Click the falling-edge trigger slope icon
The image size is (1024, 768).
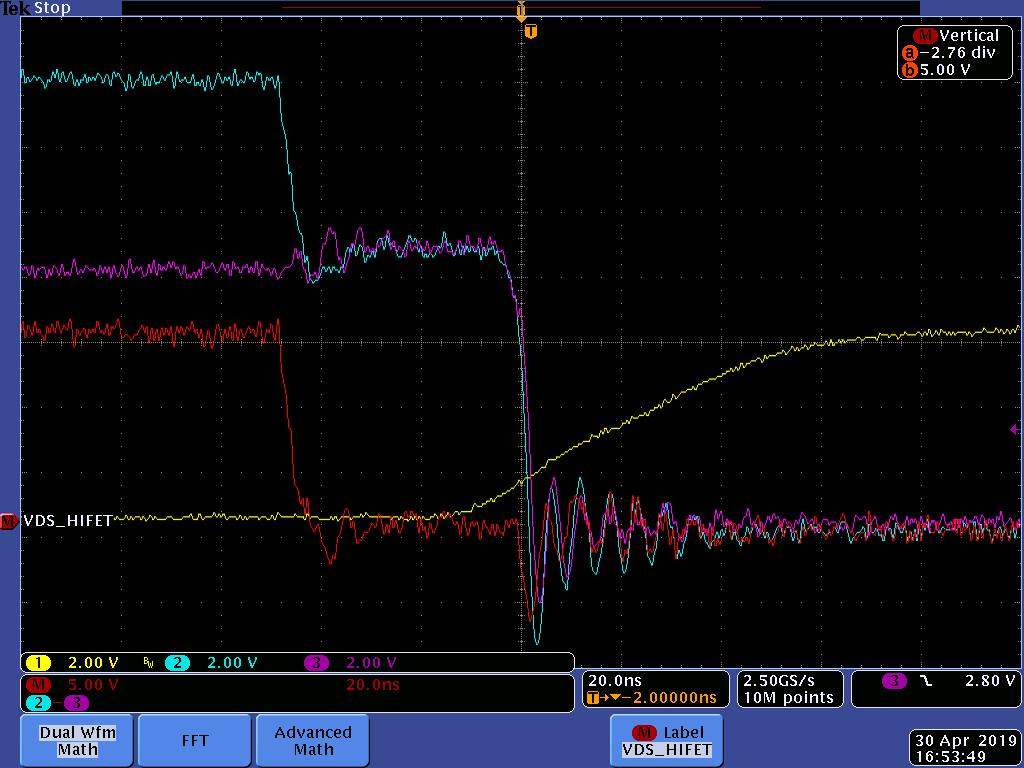[x=926, y=681]
